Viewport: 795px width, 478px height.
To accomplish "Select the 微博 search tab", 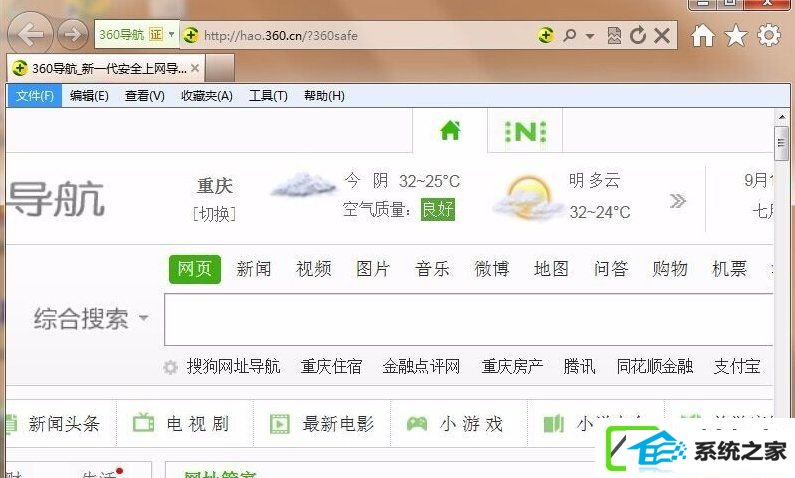I will [492, 269].
